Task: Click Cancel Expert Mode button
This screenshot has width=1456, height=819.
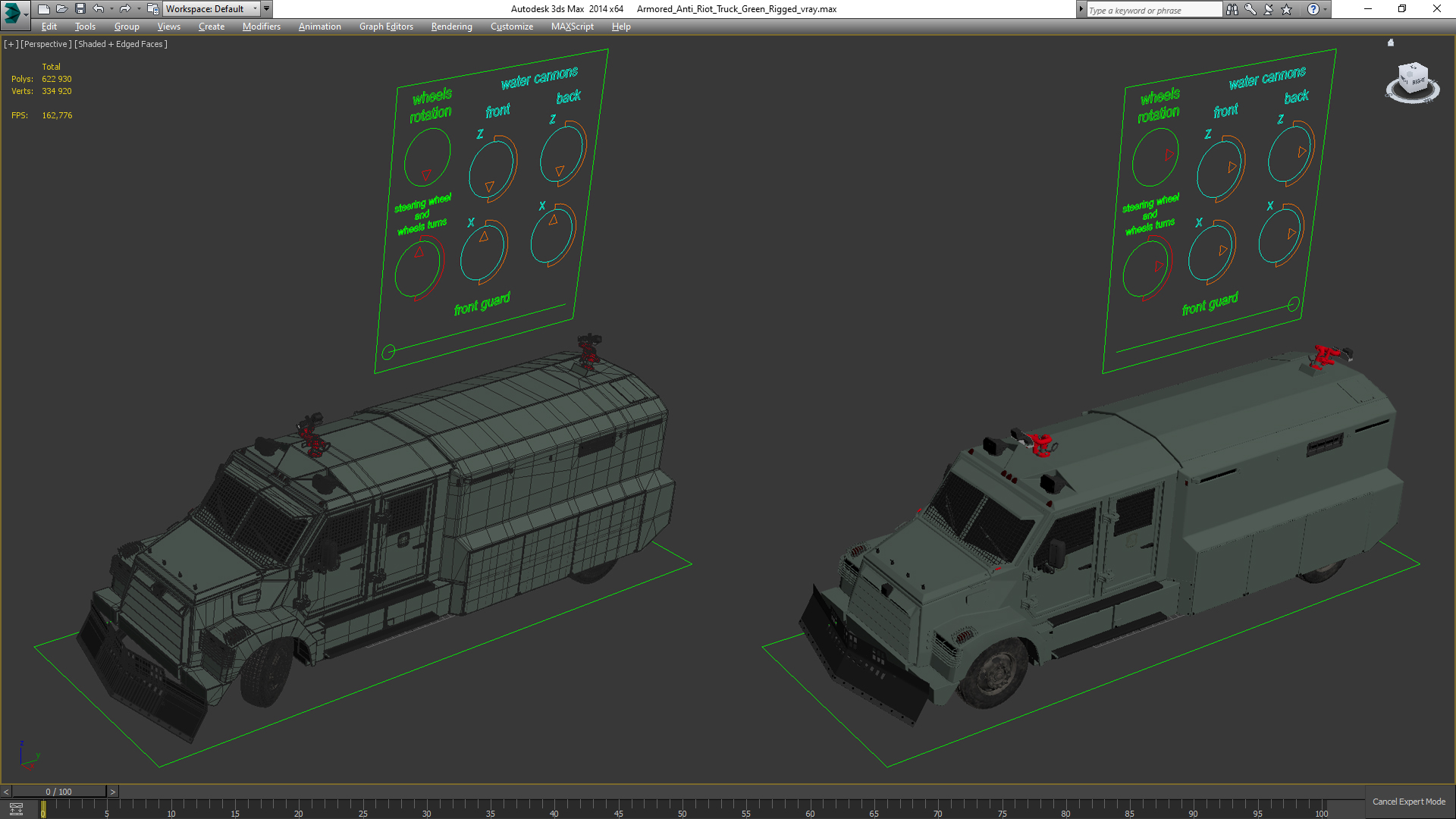Action: [x=1408, y=802]
